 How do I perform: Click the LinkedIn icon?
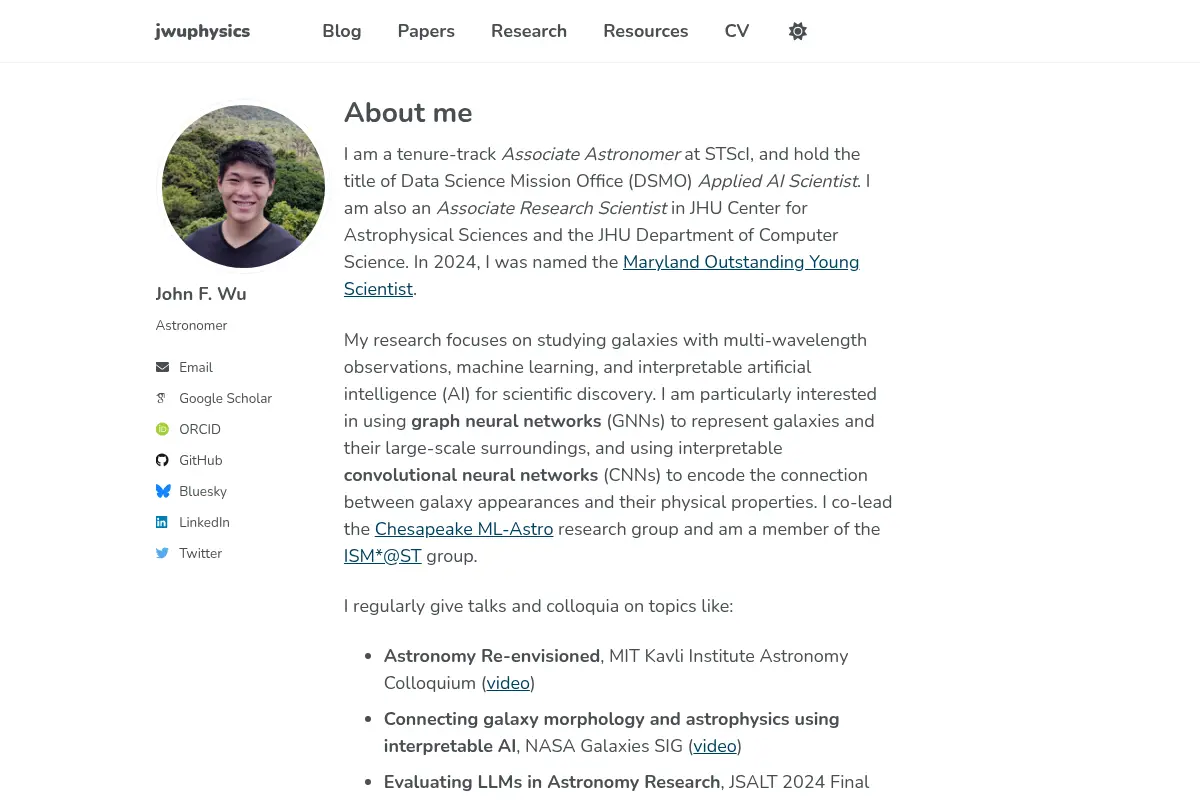tap(162, 522)
